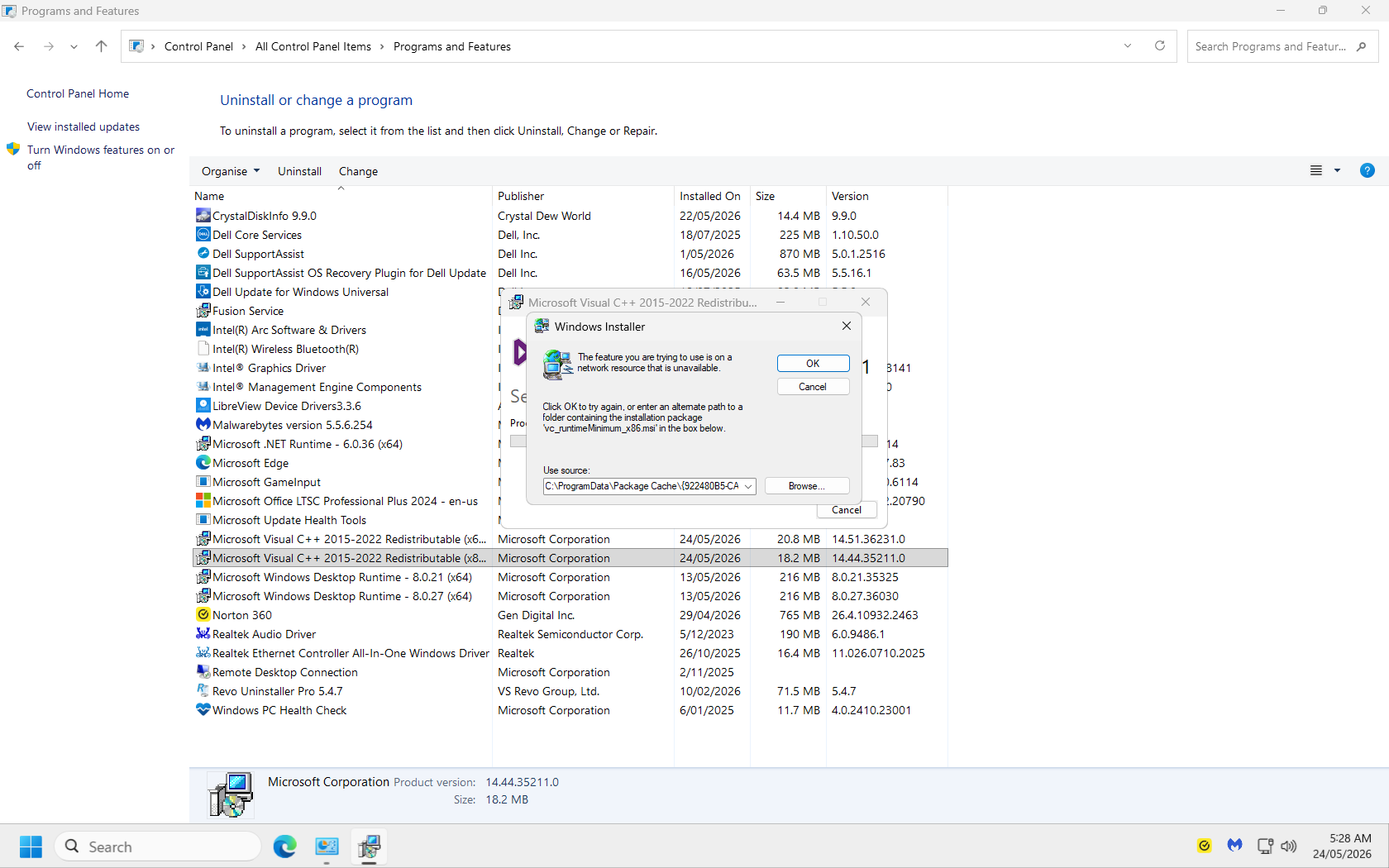The height and width of the screenshot is (868, 1389).
Task: Cancel the Visual C++ Redistributable setup window
Action: pos(847,510)
